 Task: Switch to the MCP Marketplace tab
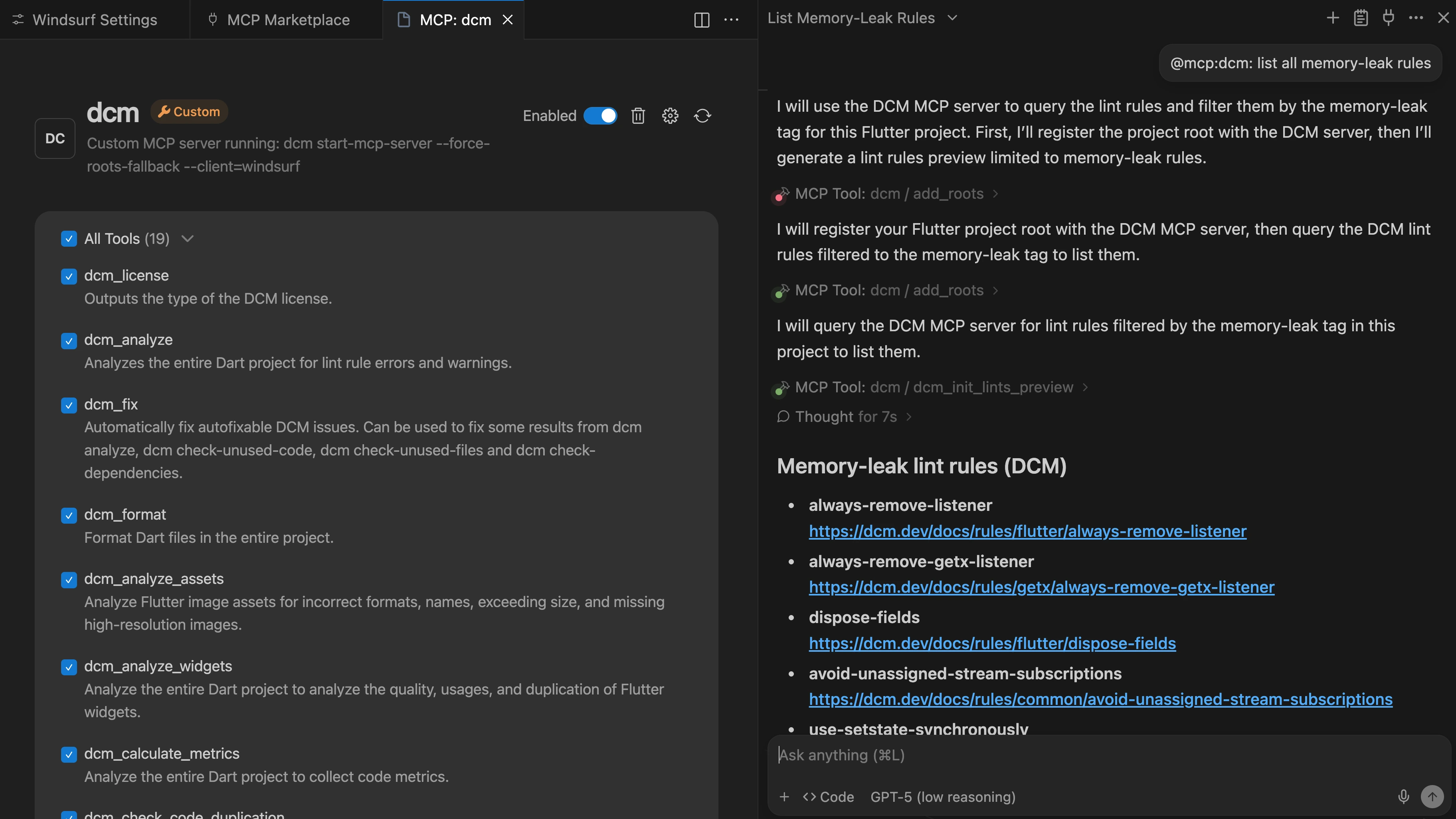click(x=287, y=20)
